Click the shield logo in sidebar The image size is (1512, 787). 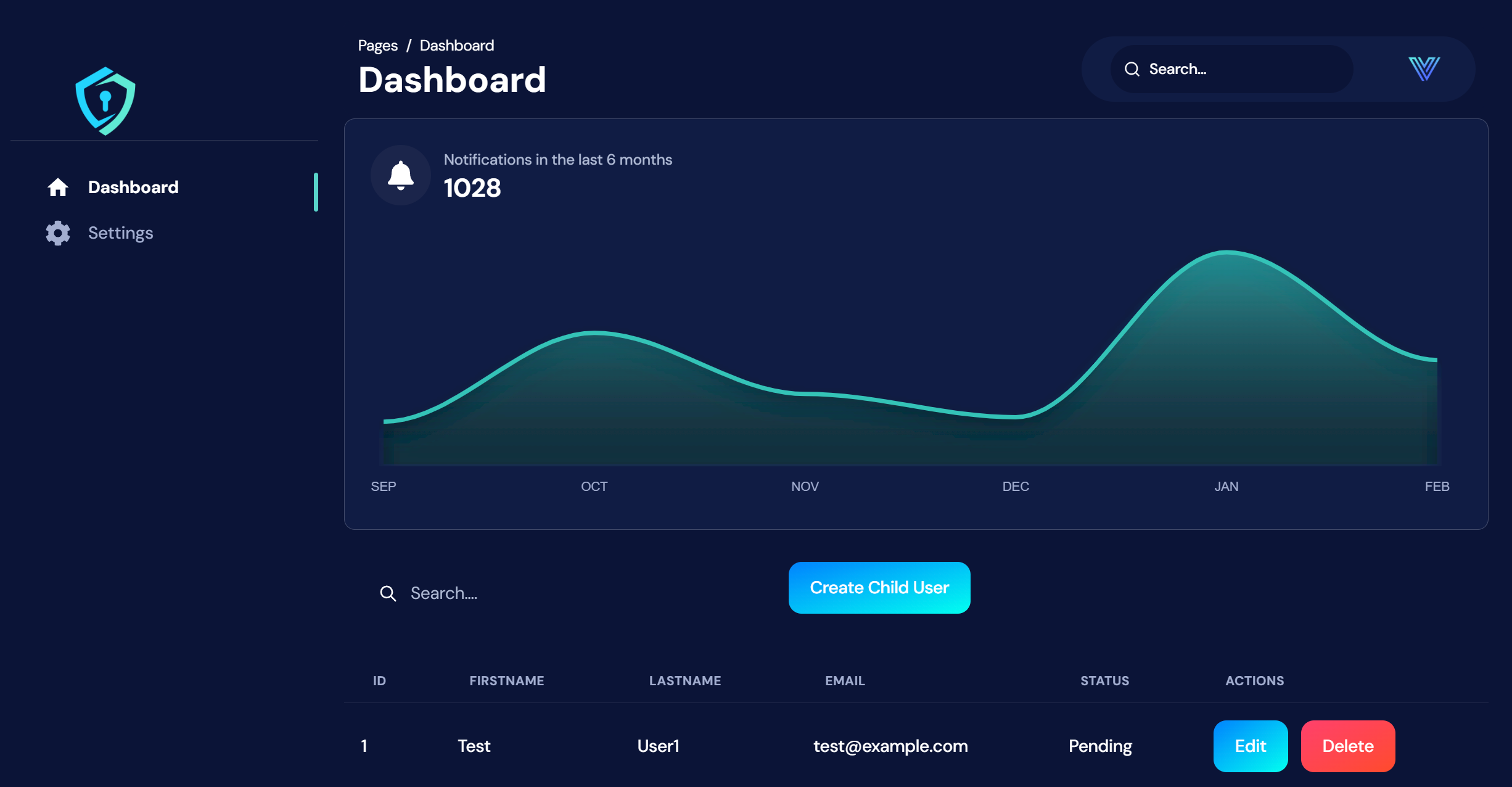pyautogui.click(x=105, y=101)
